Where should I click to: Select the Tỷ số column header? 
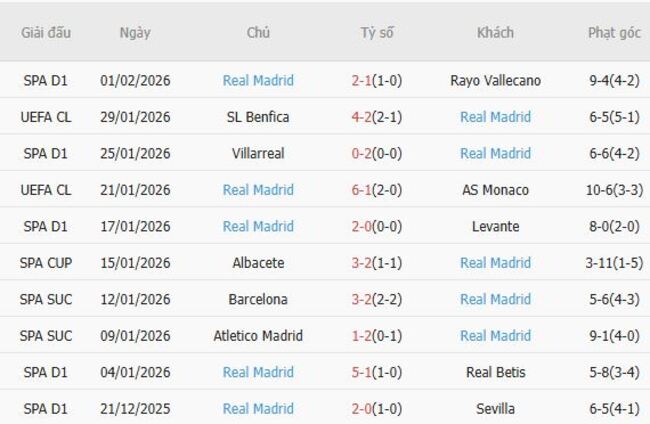377,32
